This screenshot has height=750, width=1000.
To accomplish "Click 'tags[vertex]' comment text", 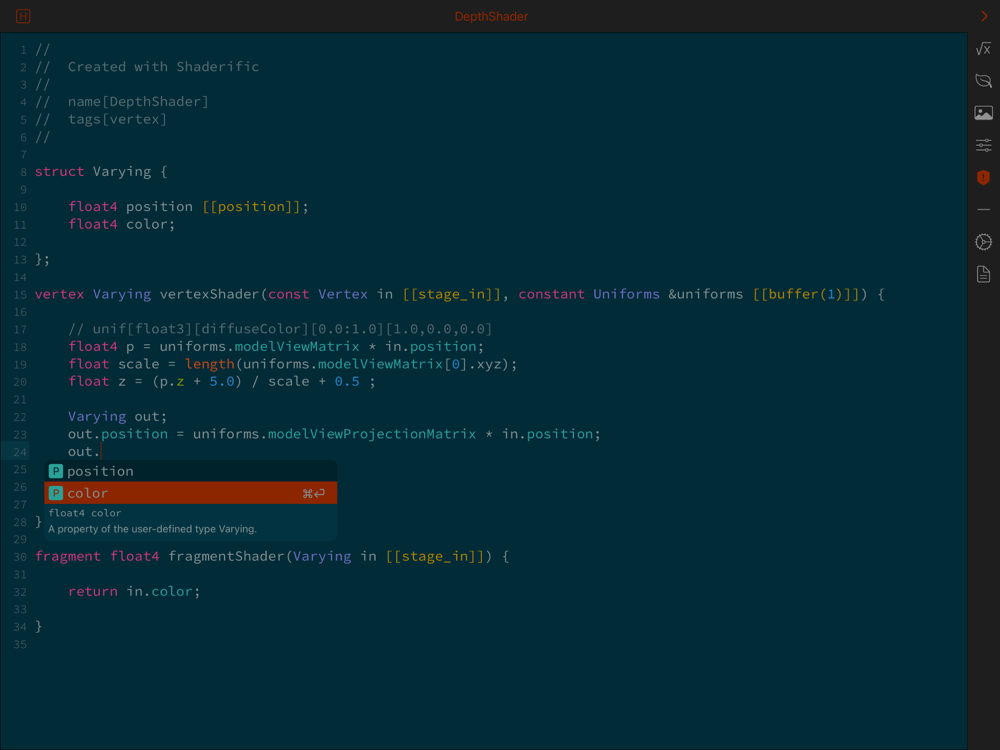I will tap(117, 119).
